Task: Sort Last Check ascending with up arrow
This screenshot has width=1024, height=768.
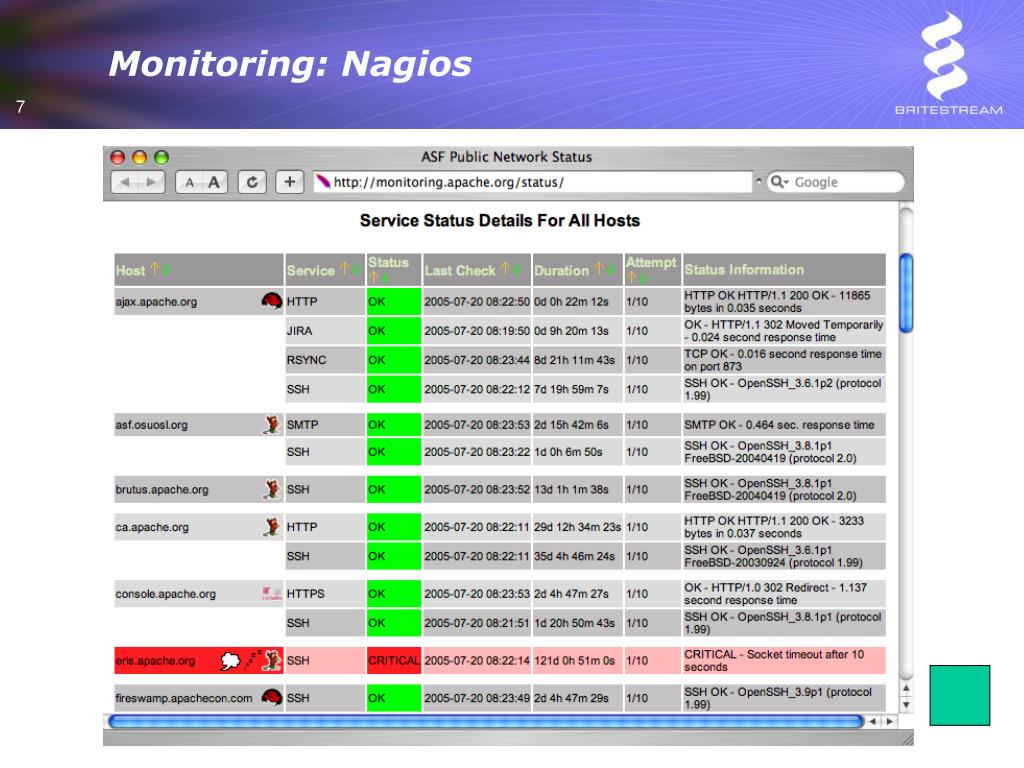Action: click(505, 268)
